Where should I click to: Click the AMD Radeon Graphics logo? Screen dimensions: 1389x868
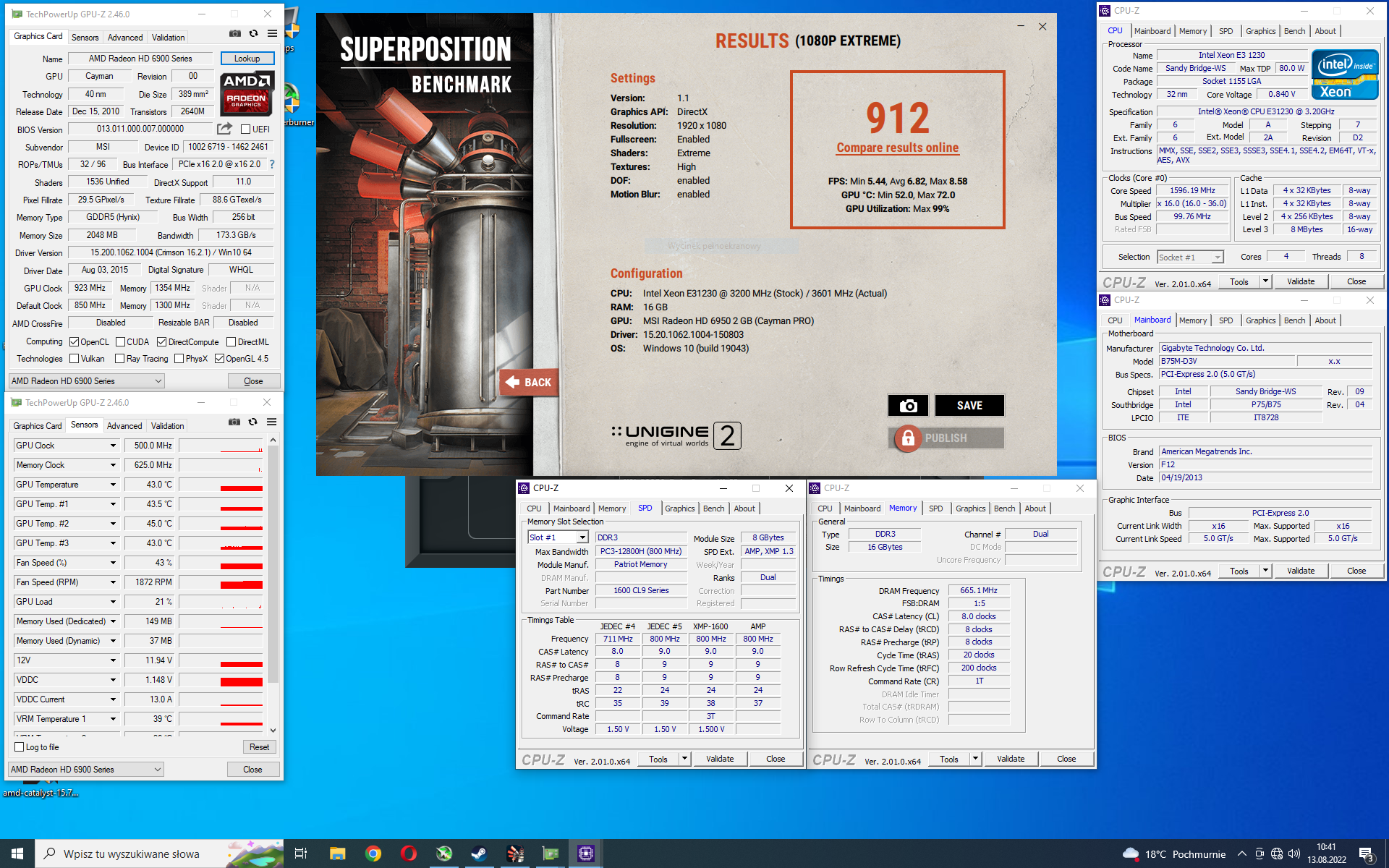coord(247,93)
